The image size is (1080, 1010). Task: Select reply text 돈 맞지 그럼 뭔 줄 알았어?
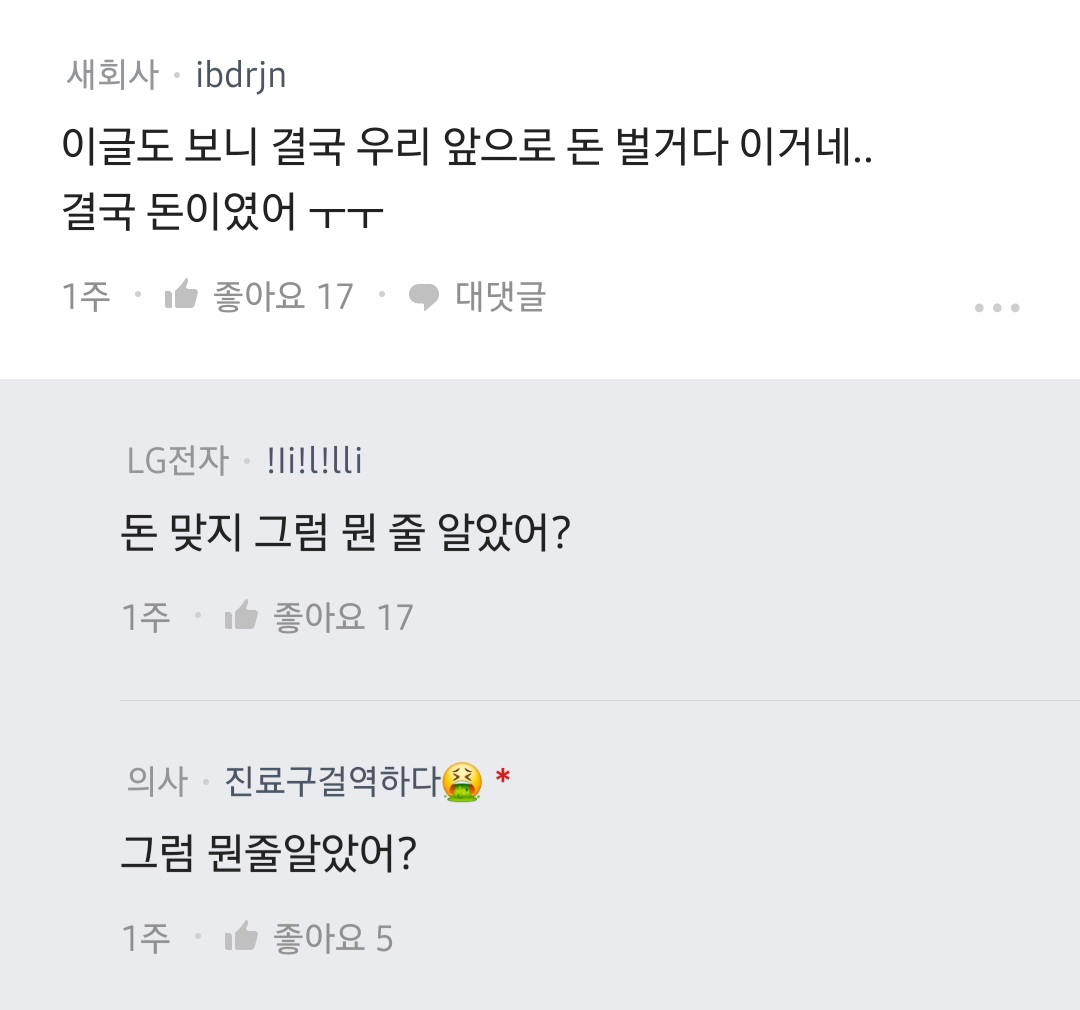[345, 533]
